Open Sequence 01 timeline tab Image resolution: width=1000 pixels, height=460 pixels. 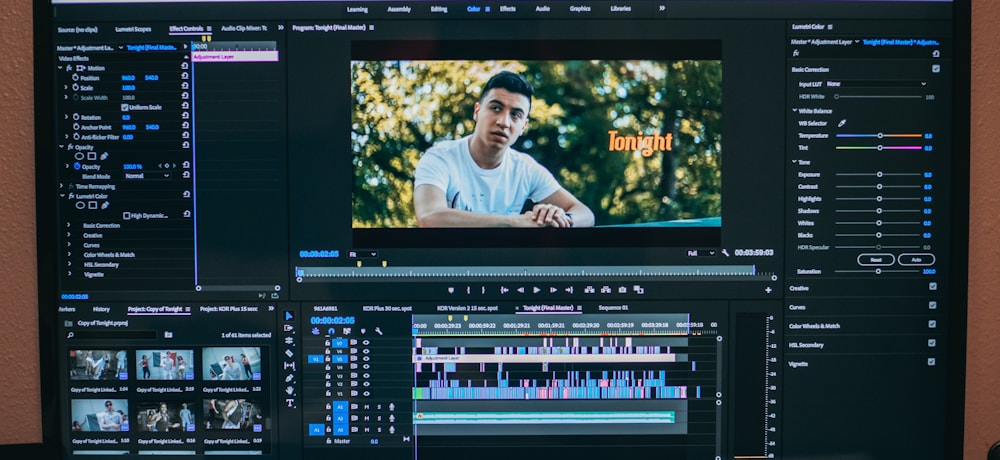[x=613, y=308]
